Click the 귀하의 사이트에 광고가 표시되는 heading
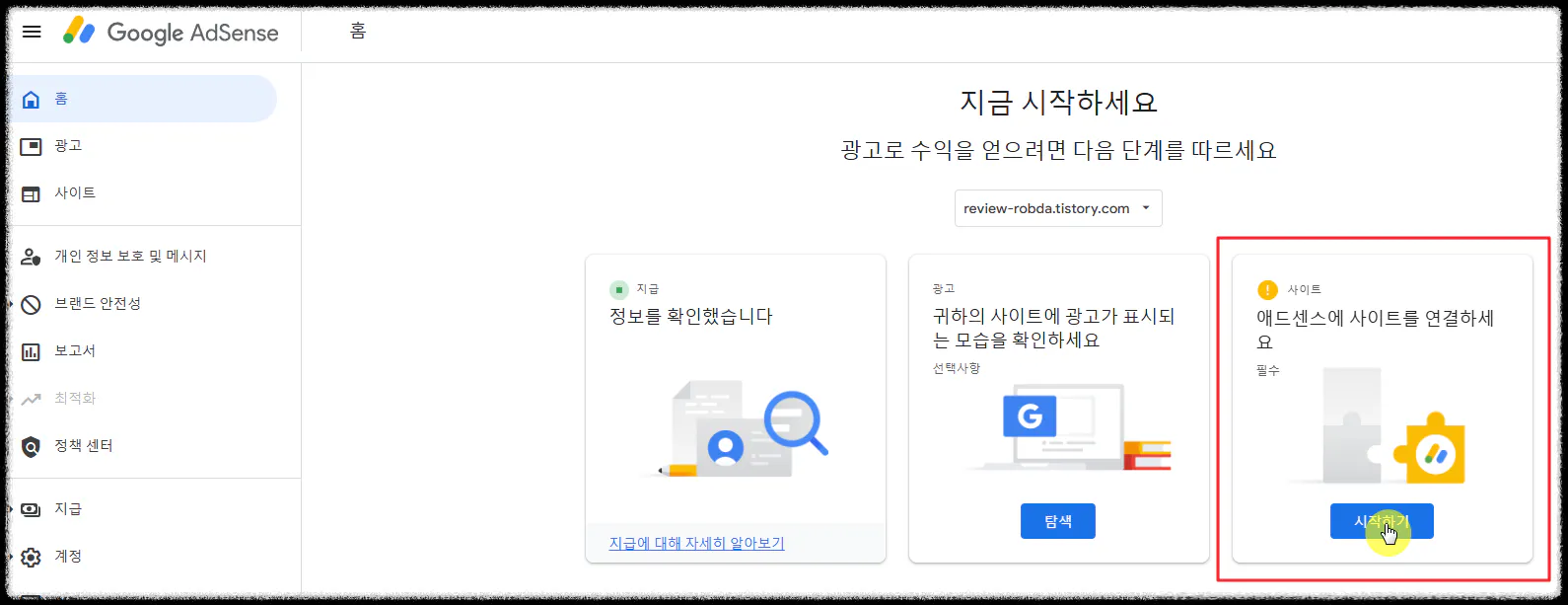The image size is (1568, 605). [1053, 328]
